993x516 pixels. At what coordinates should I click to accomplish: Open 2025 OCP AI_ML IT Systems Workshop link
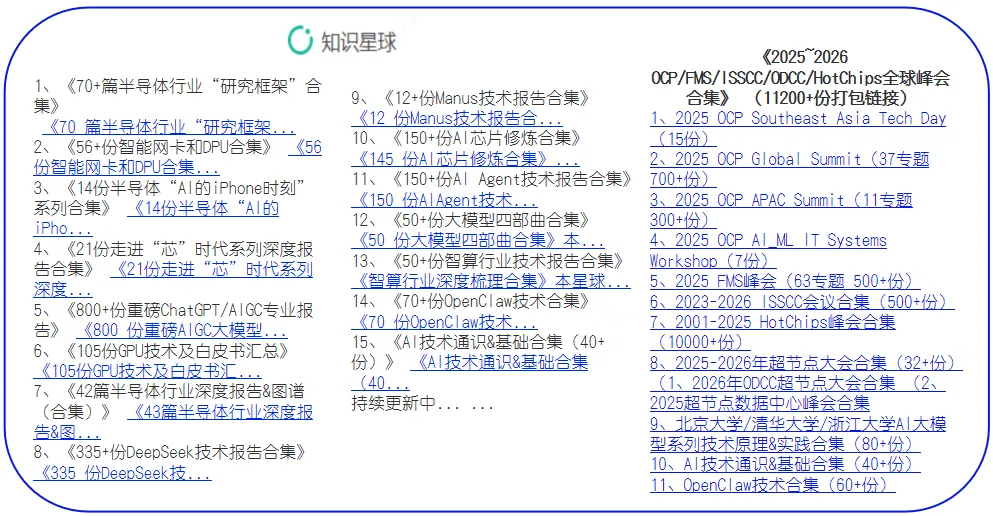[768, 251]
